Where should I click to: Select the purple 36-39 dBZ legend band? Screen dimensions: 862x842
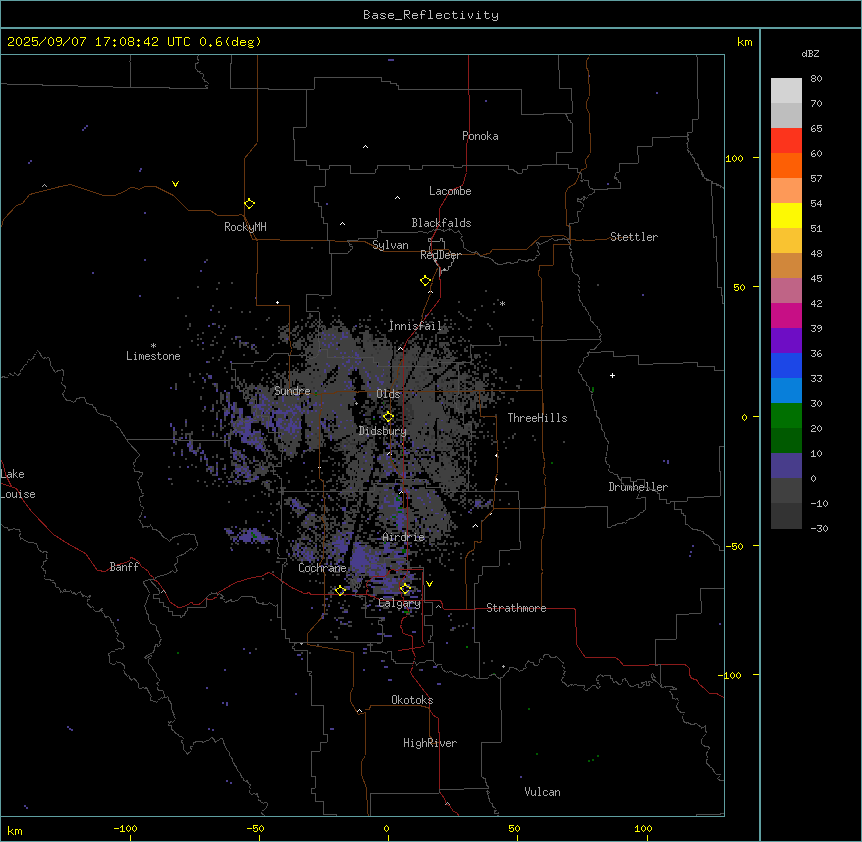coord(786,340)
